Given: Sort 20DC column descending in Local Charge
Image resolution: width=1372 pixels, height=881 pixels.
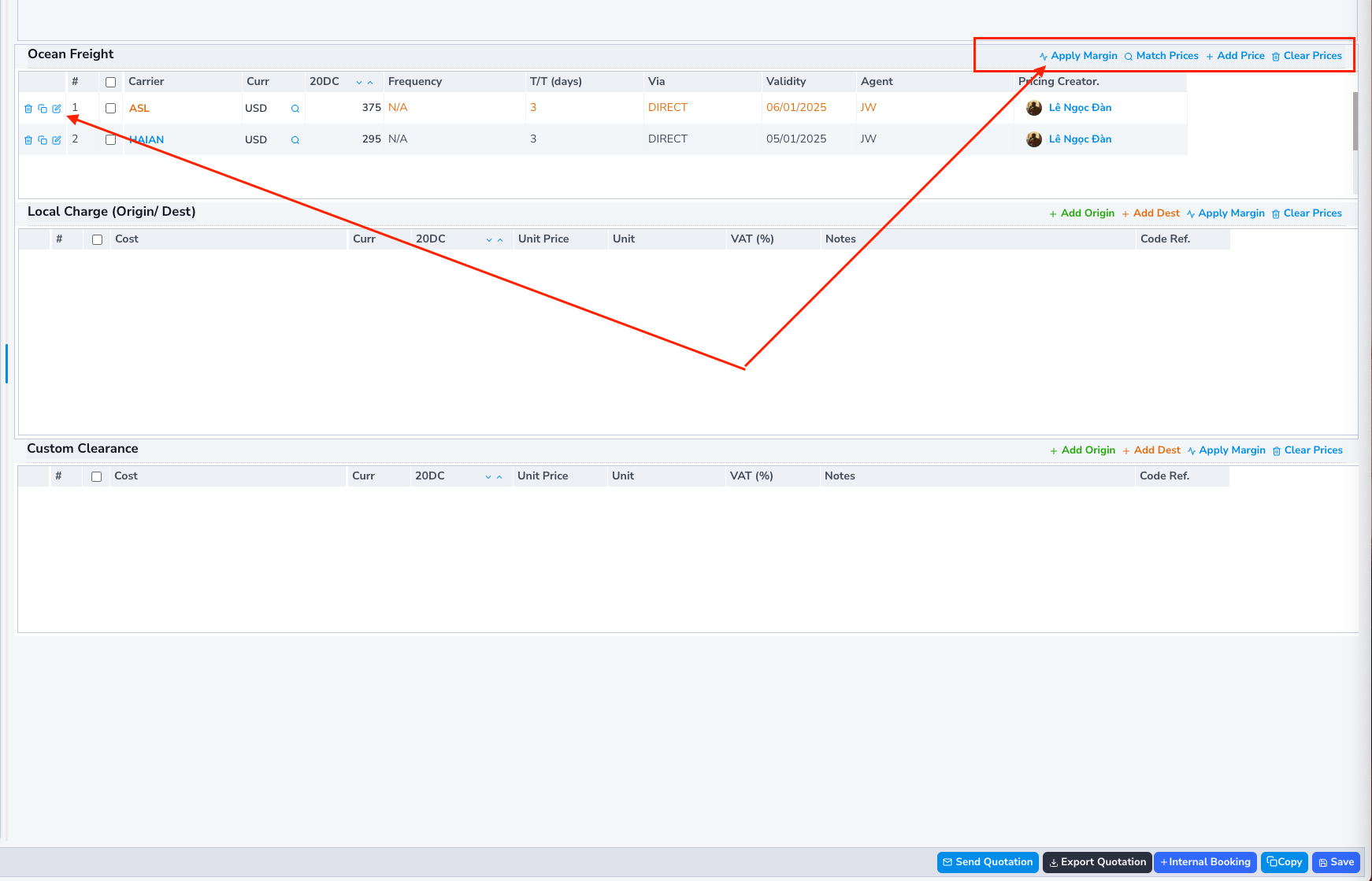Looking at the screenshot, I should click(x=488, y=239).
